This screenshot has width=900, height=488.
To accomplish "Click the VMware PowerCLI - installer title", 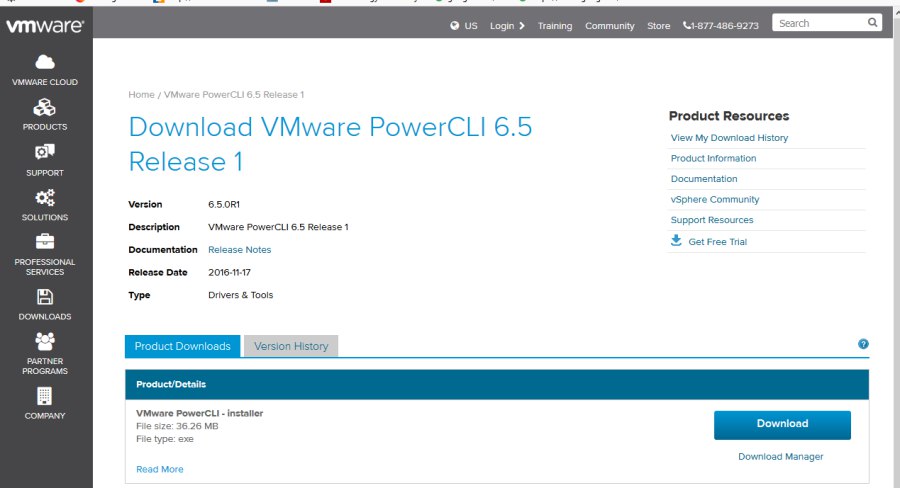I will [x=199, y=413].
